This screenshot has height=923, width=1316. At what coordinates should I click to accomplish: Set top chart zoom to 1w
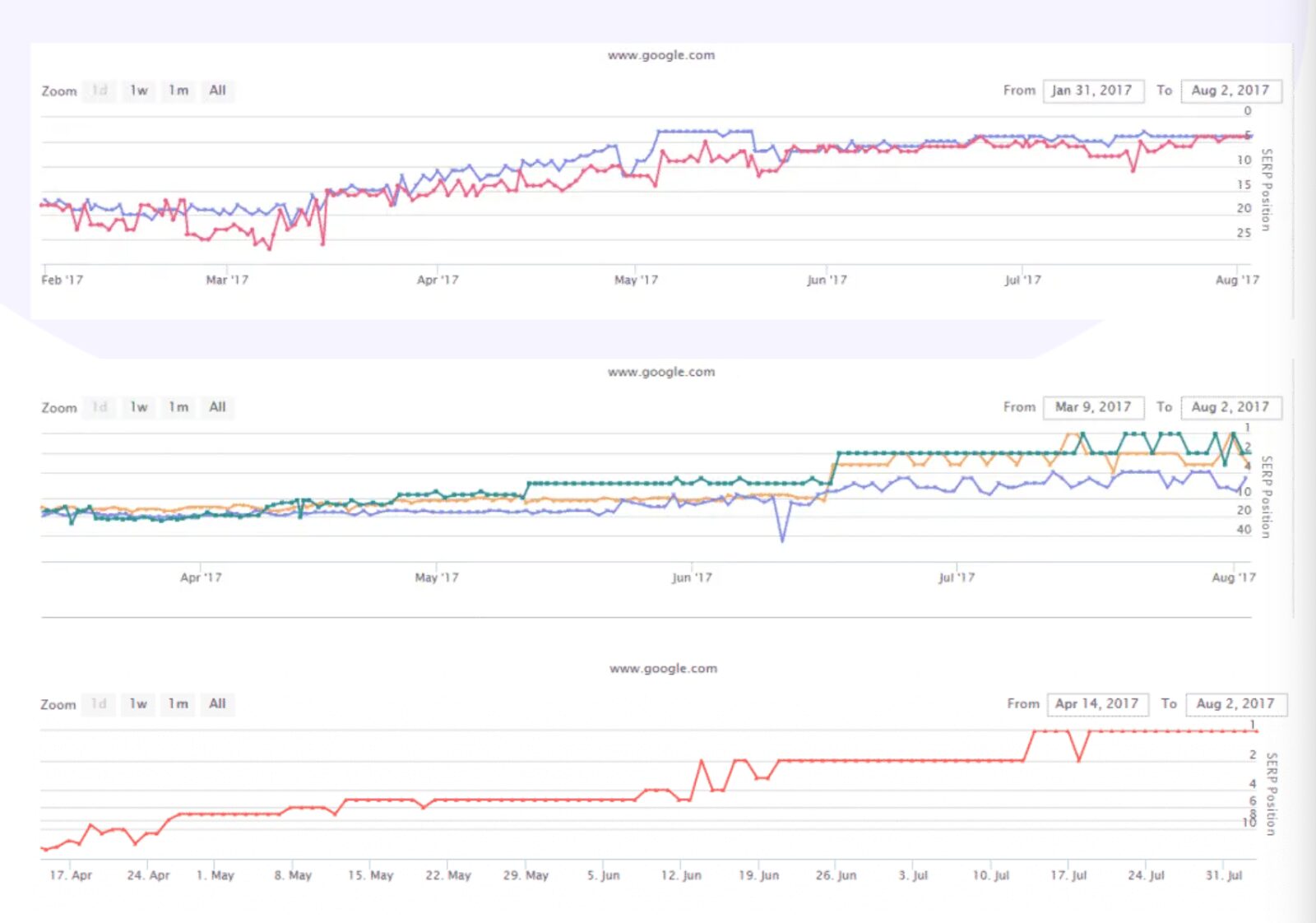[138, 90]
